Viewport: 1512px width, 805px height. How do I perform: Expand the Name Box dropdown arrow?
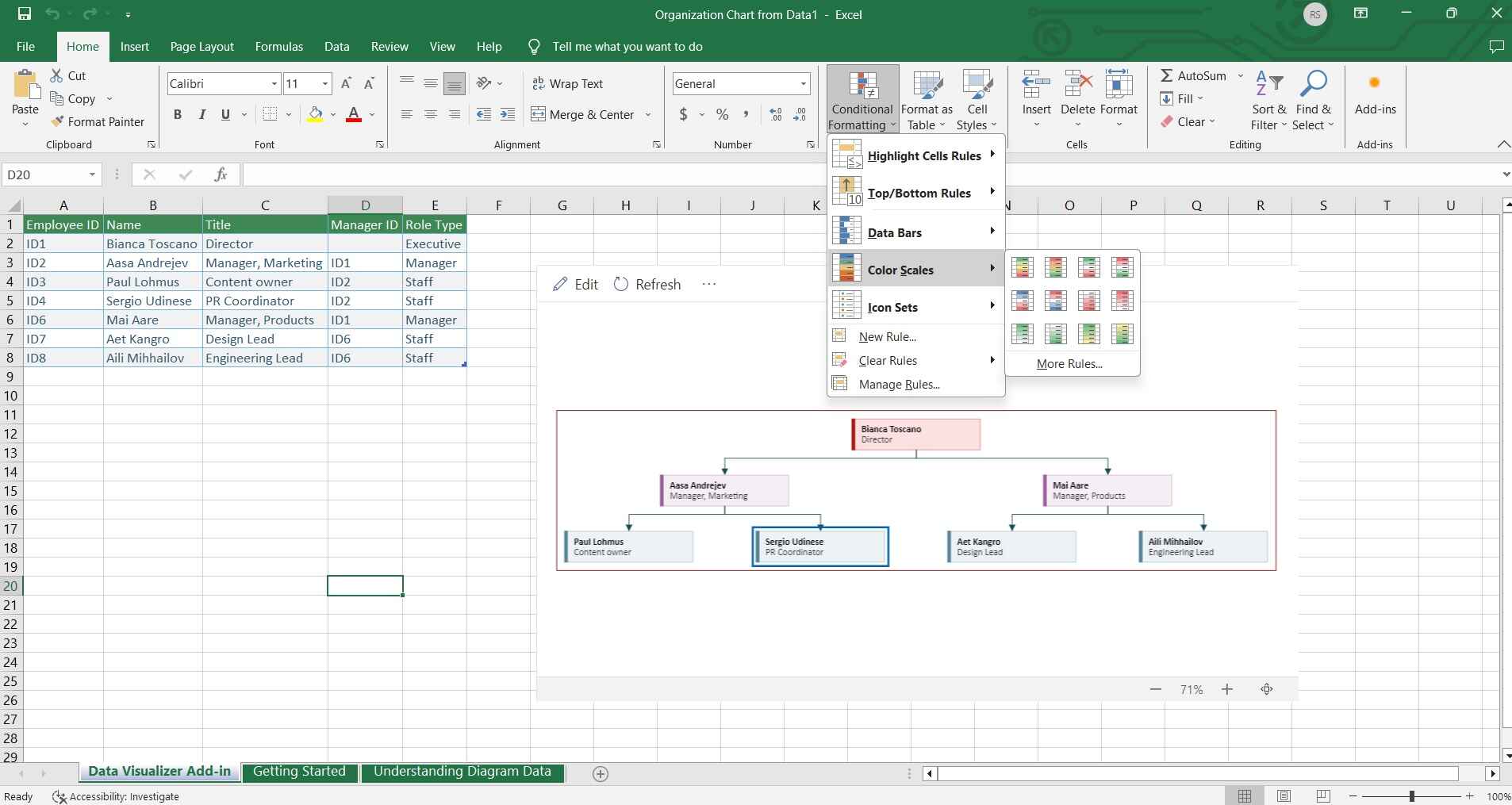(92, 174)
